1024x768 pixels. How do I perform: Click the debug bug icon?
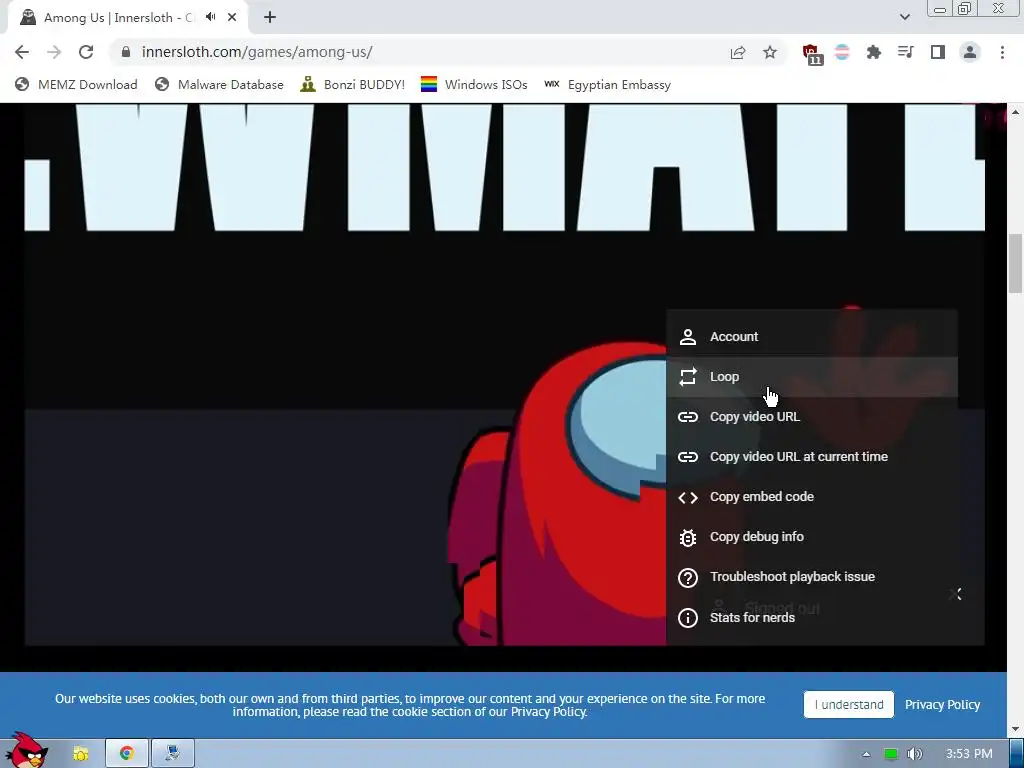coord(688,537)
